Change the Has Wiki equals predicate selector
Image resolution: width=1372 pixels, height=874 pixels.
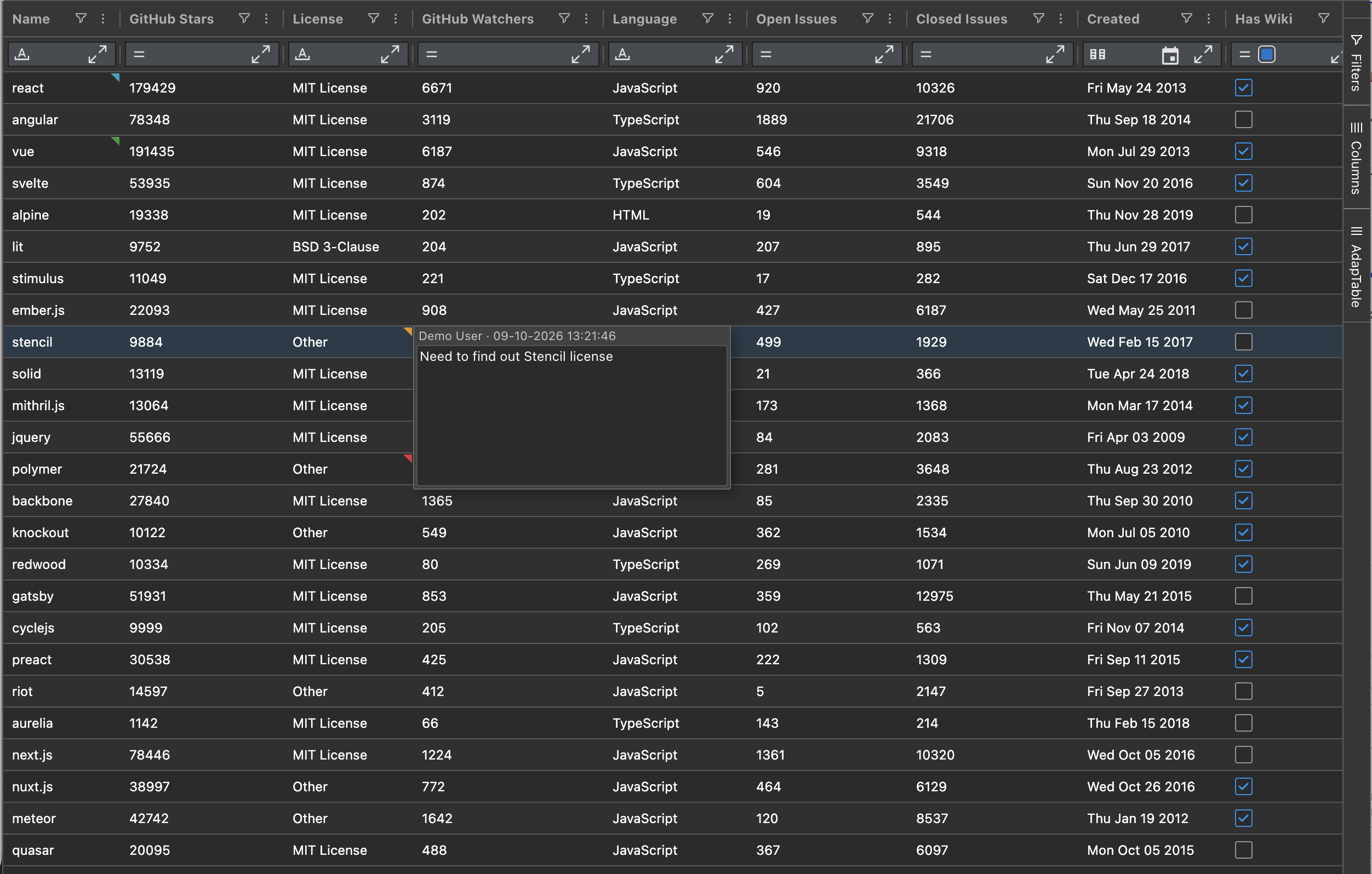click(1245, 55)
